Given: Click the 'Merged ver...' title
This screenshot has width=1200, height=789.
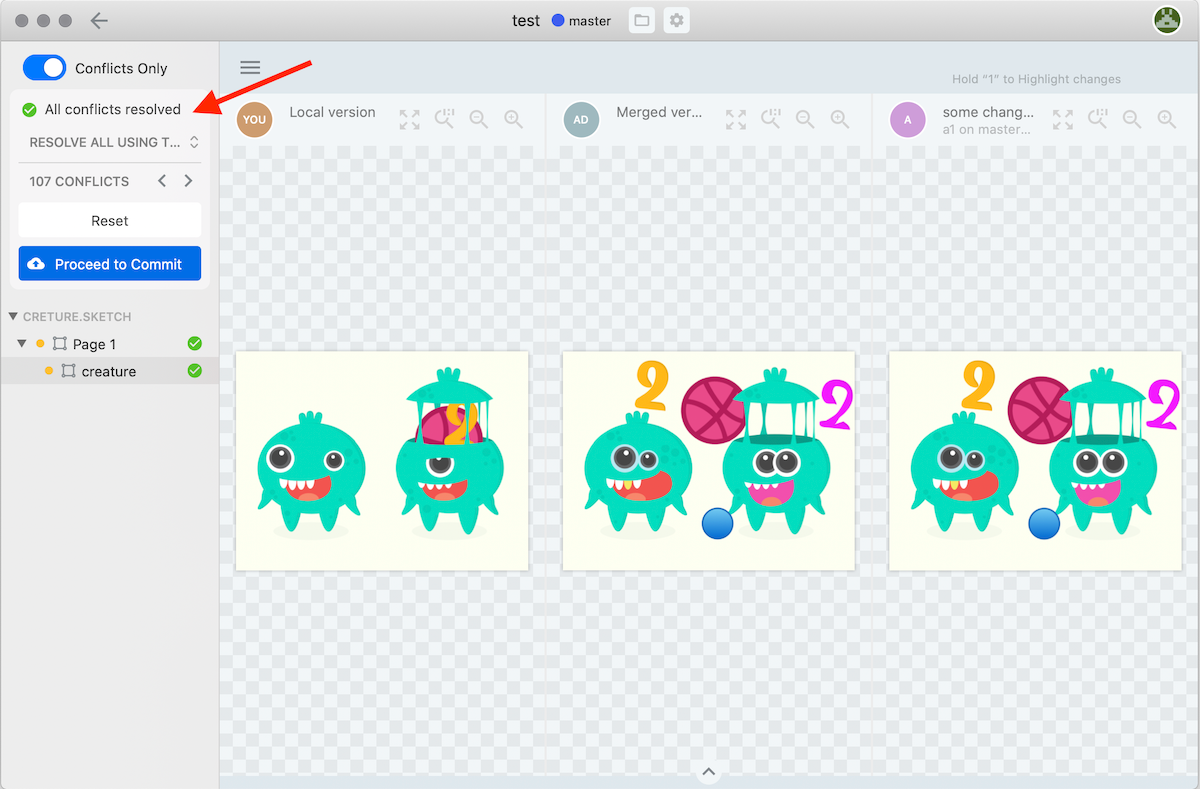Looking at the screenshot, I should [659, 112].
